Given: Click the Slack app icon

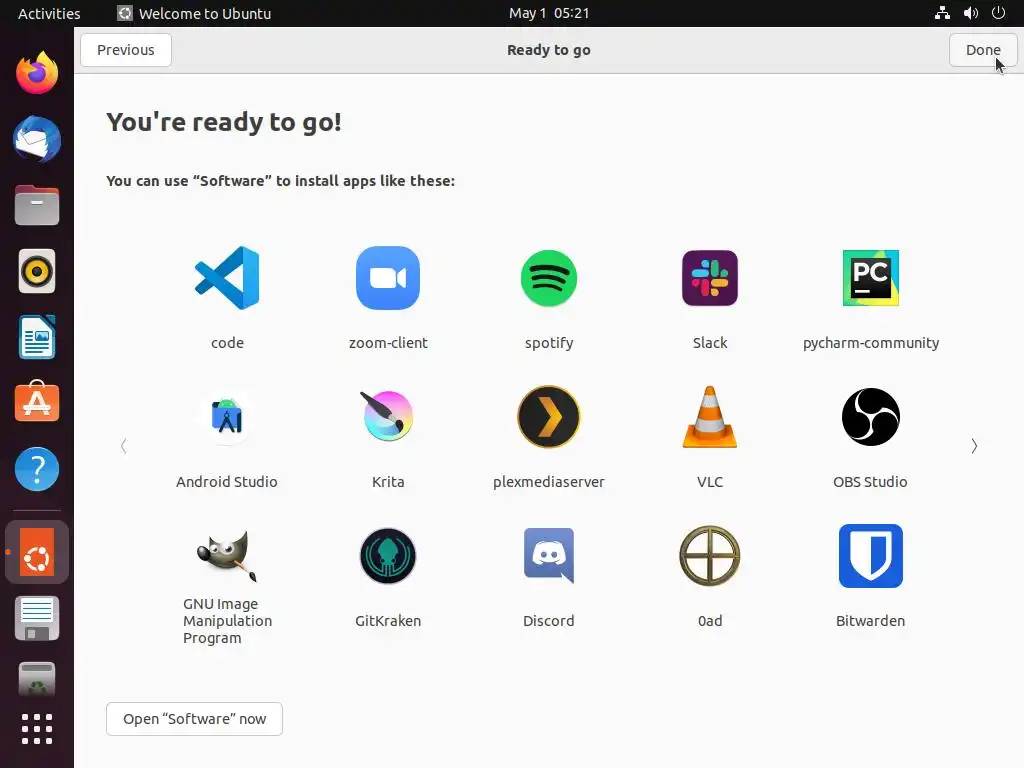Looking at the screenshot, I should 710,278.
